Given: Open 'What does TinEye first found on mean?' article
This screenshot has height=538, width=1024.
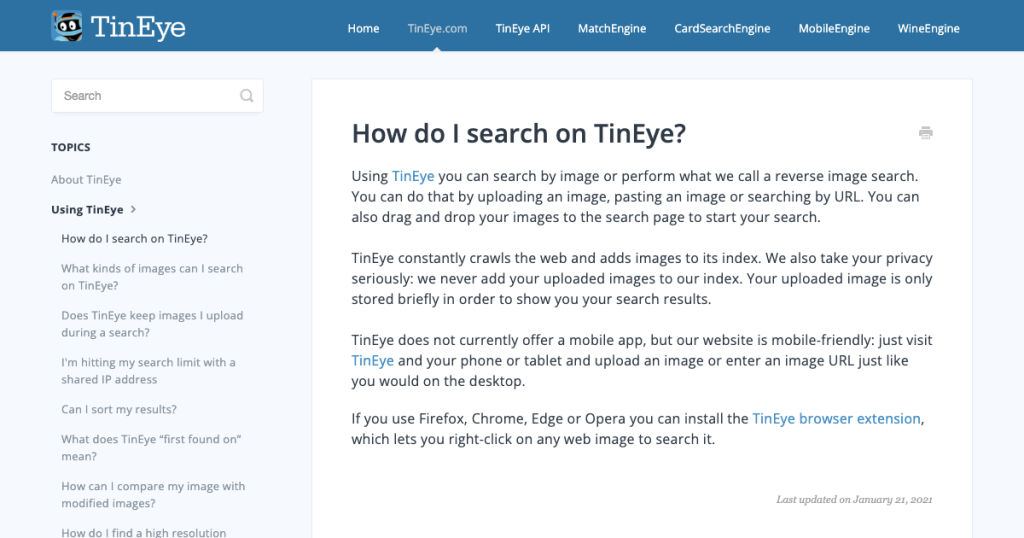Looking at the screenshot, I should tap(152, 448).
